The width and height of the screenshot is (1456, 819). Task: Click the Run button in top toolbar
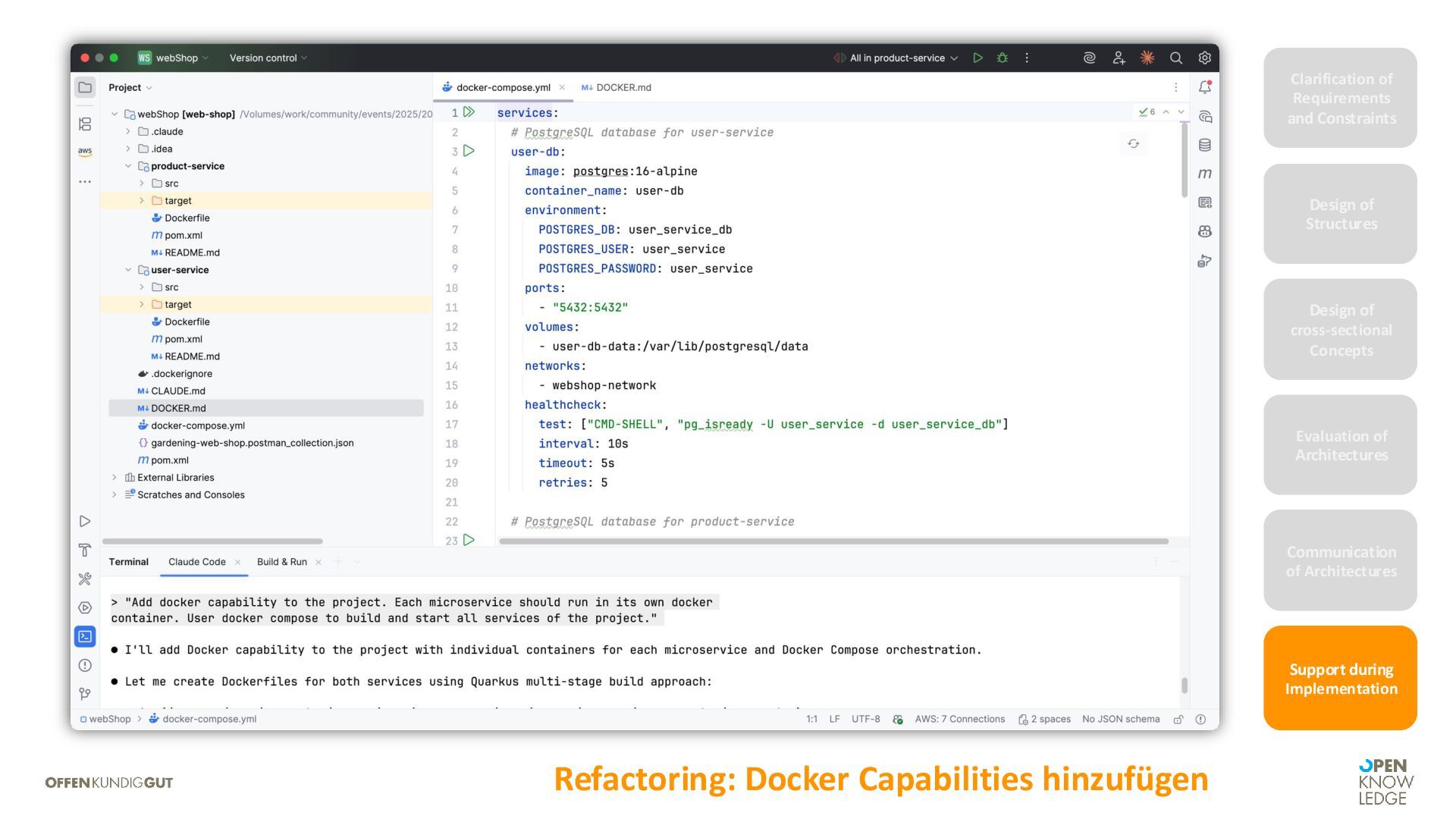click(977, 58)
